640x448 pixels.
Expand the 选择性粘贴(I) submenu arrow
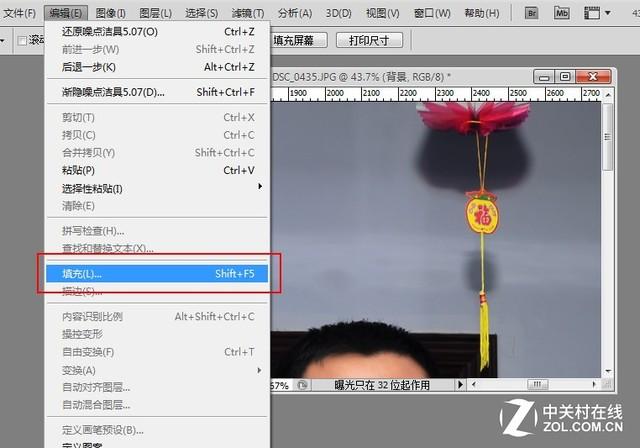260,187
